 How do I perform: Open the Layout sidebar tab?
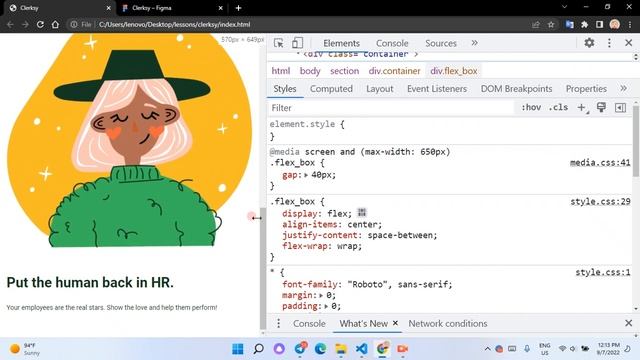(380, 89)
